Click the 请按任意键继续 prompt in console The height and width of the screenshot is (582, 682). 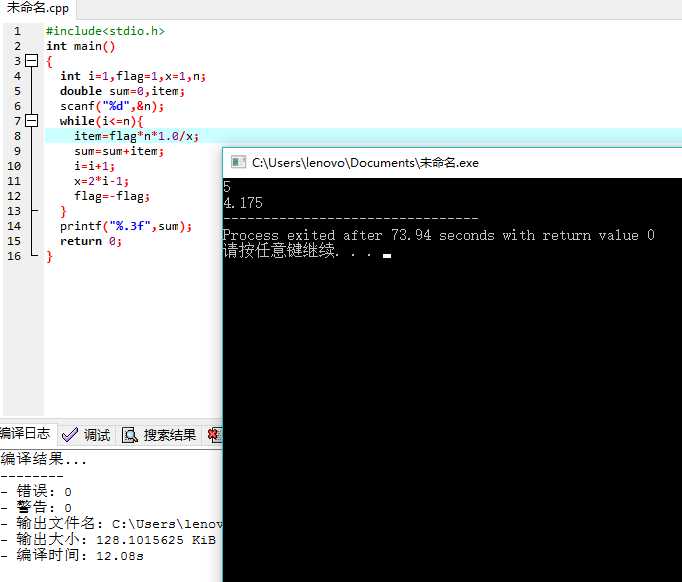click(298, 251)
